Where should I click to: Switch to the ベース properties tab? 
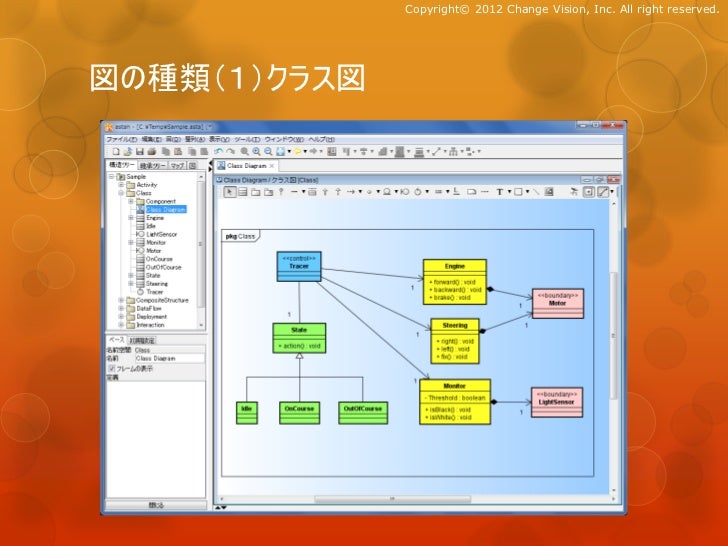pos(116,340)
